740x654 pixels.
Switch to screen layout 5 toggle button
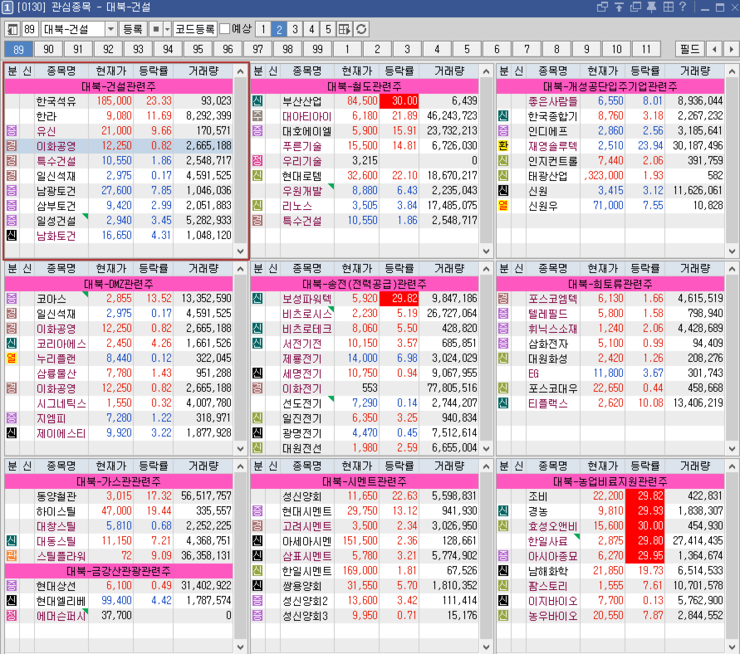[x=328, y=29]
